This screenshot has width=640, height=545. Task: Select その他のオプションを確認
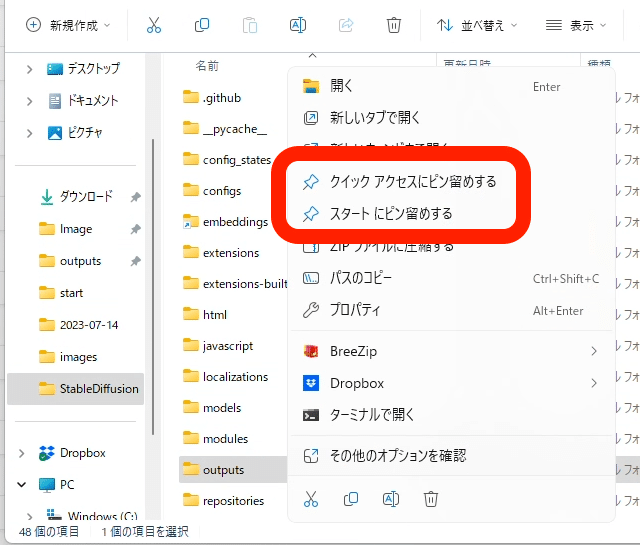tap(451, 456)
